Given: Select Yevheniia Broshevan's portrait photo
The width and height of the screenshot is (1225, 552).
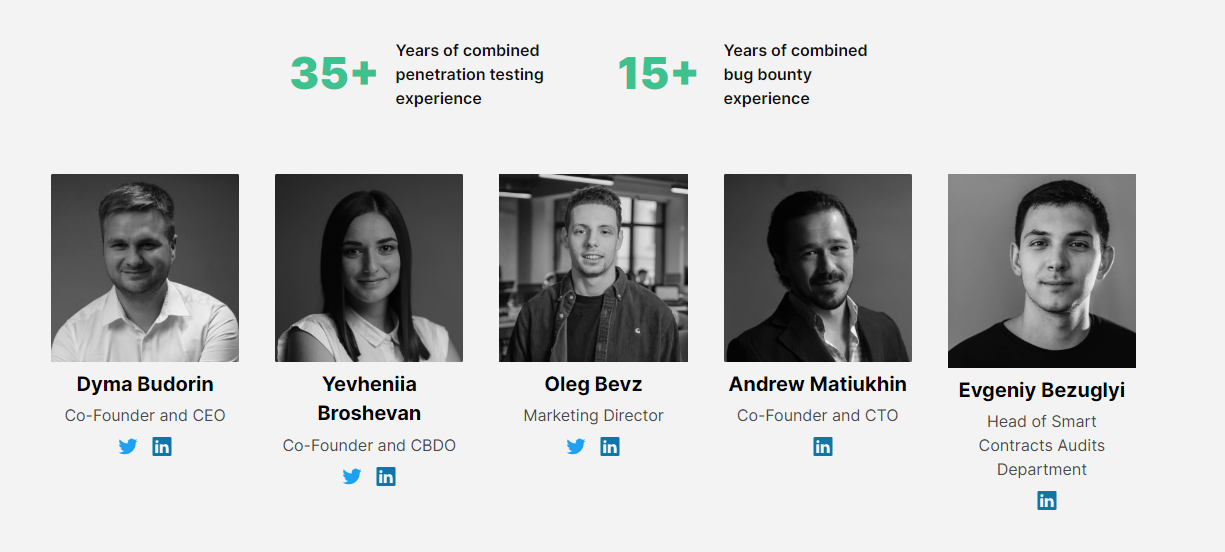Looking at the screenshot, I should [x=369, y=268].
